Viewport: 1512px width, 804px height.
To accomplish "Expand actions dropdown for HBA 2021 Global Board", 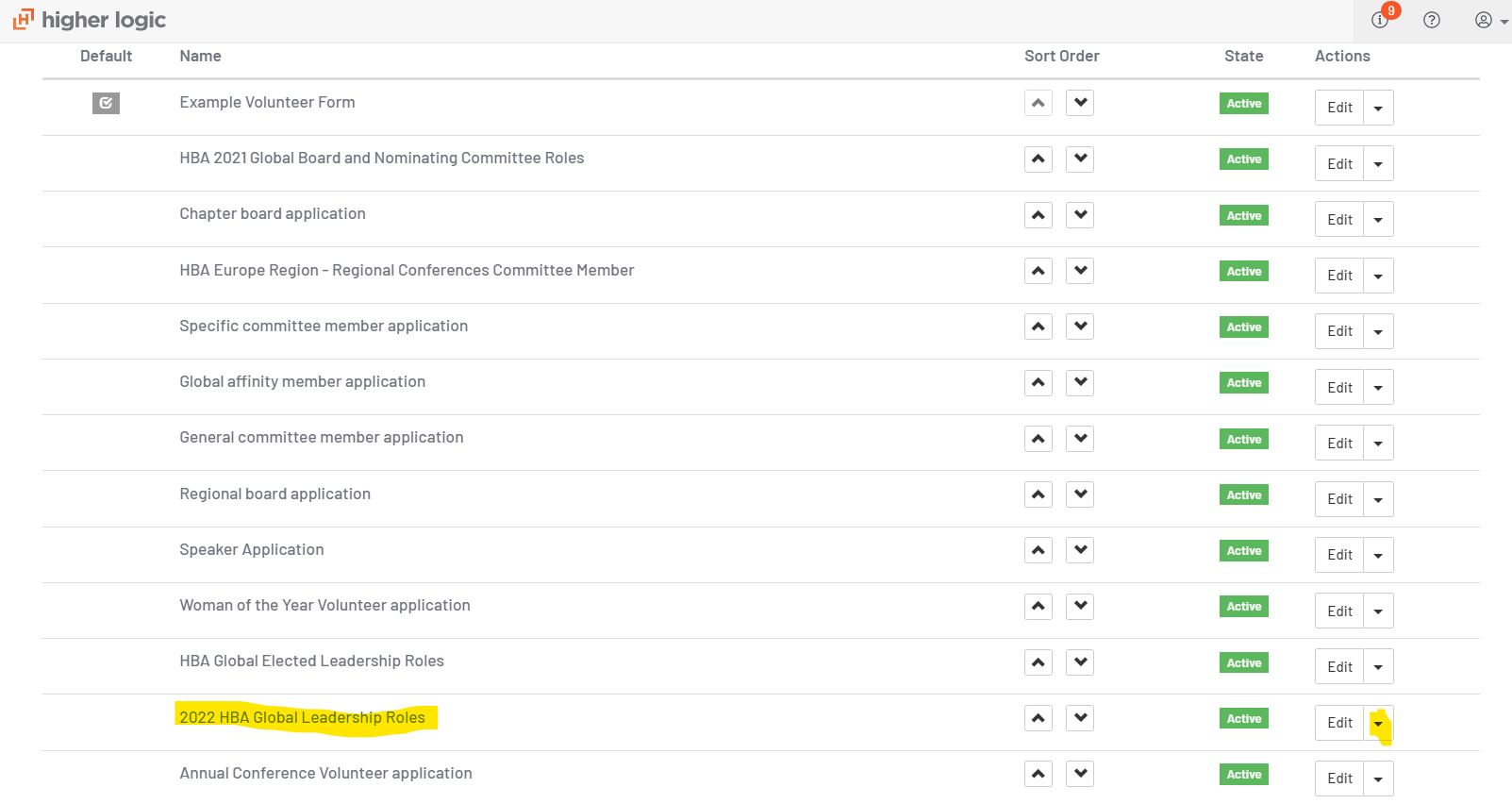I will pyautogui.click(x=1378, y=163).
